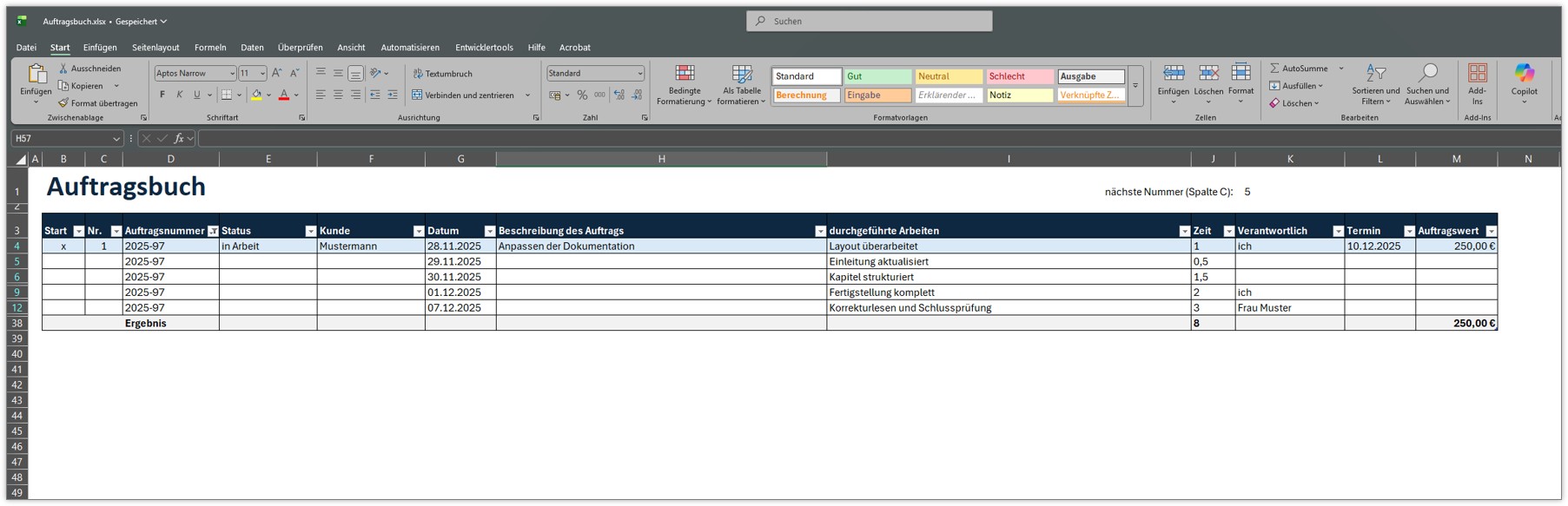
Task: Click the Sortieren und Filtern icon
Action: pos(1375,74)
